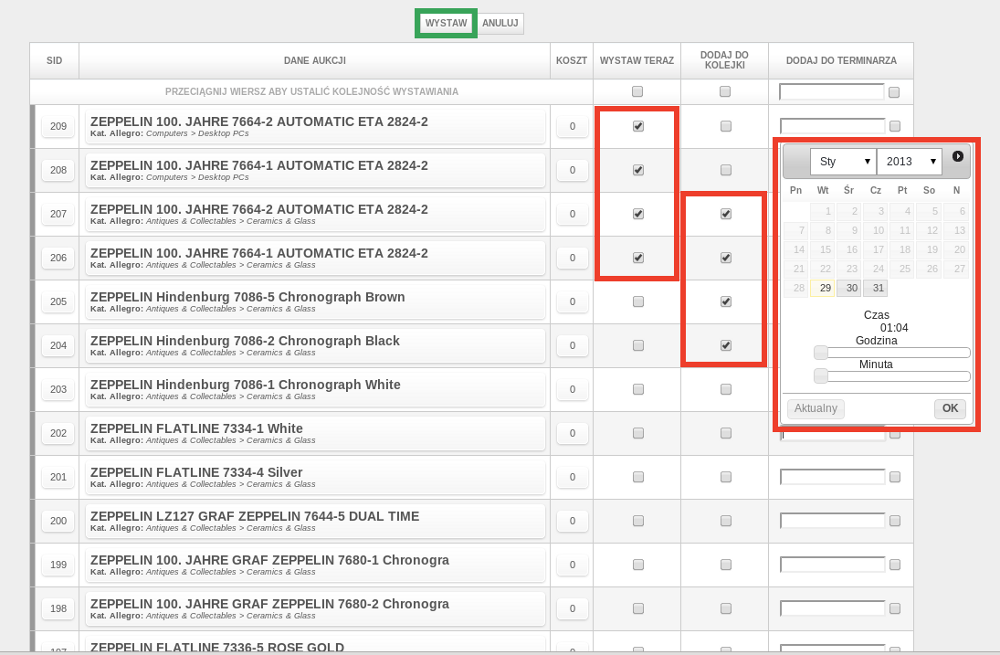Click the DANE AUKCJI column header
This screenshot has width=1000, height=655.
[x=315, y=61]
